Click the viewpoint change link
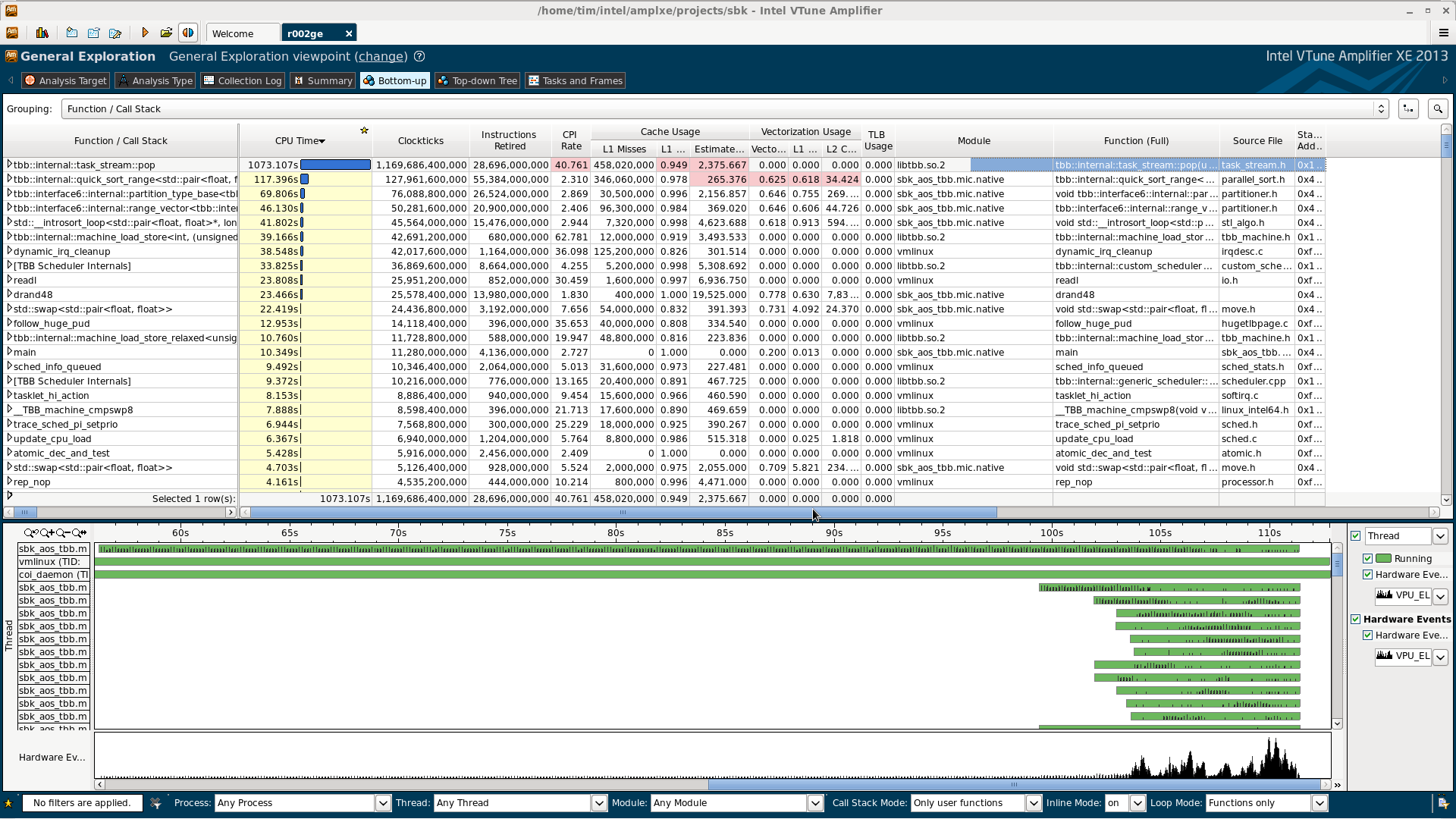Image resolution: width=1456 pixels, height=819 pixels. pos(381,56)
